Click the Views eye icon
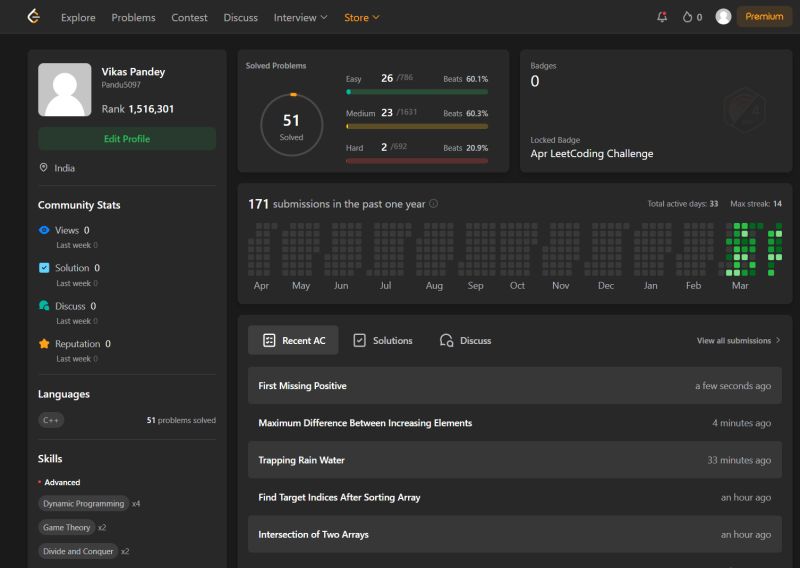This screenshot has height=568, width=800. pos(44,230)
